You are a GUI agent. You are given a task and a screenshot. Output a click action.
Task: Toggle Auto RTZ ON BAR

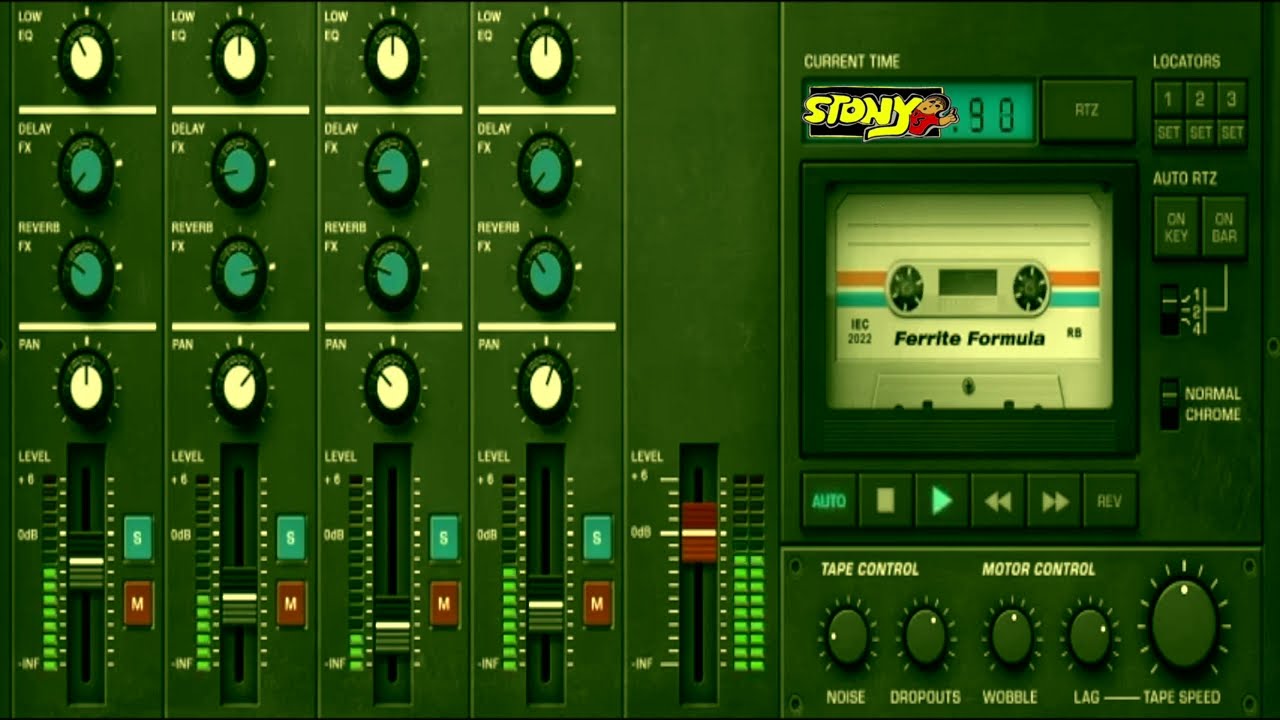click(x=1224, y=227)
